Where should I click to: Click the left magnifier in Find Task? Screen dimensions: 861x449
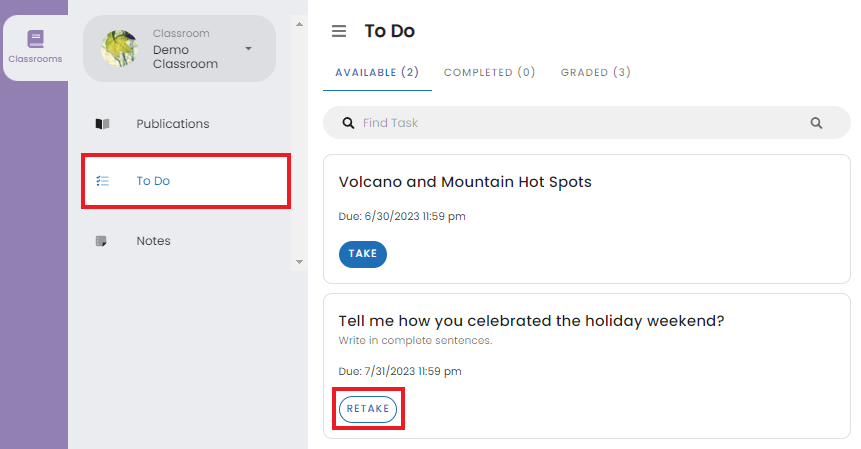click(x=348, y=123)
